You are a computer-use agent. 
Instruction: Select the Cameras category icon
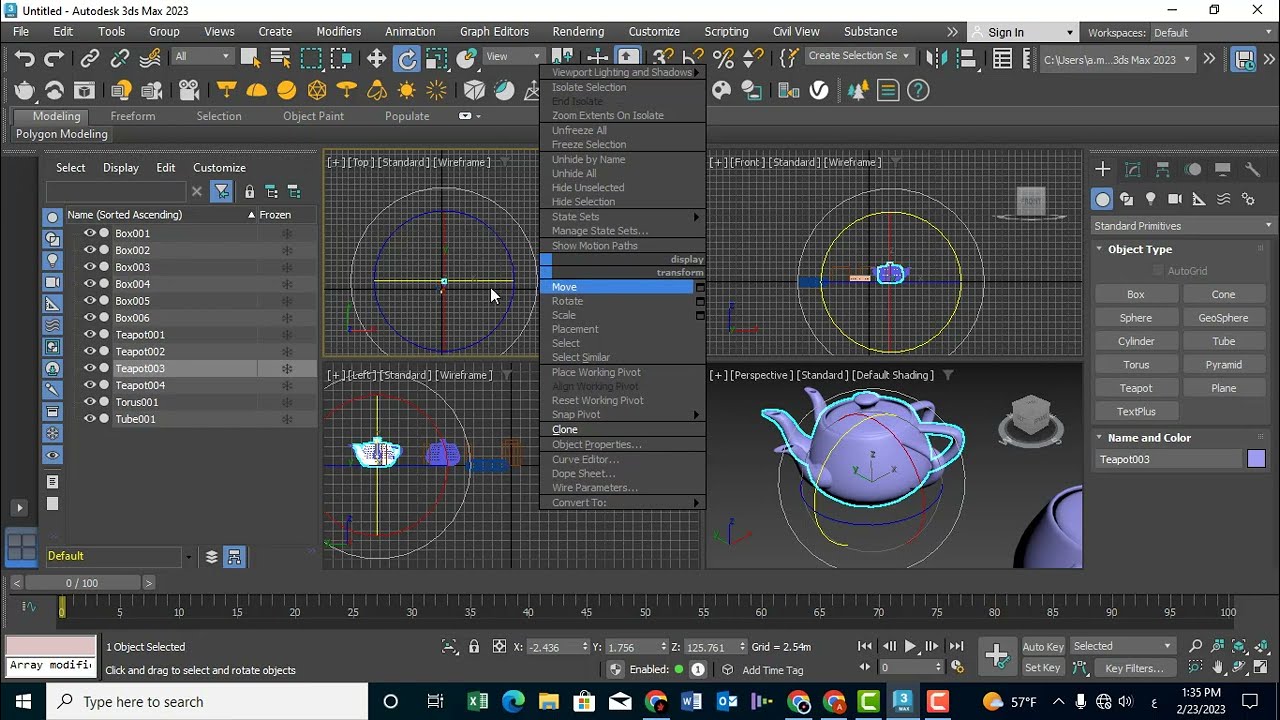coord(1175,199)
